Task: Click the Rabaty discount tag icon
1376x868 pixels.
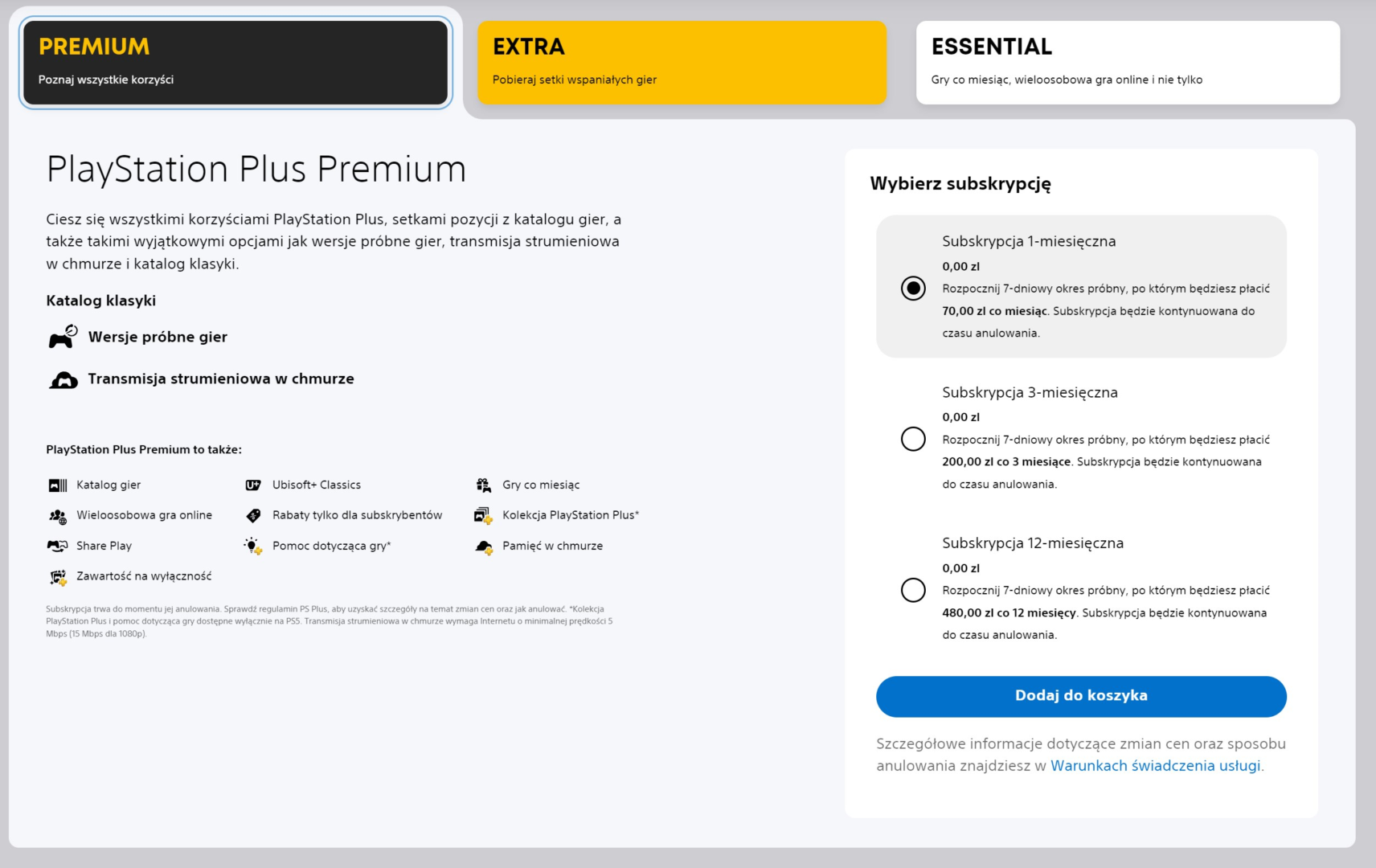Action: [253, 516]
